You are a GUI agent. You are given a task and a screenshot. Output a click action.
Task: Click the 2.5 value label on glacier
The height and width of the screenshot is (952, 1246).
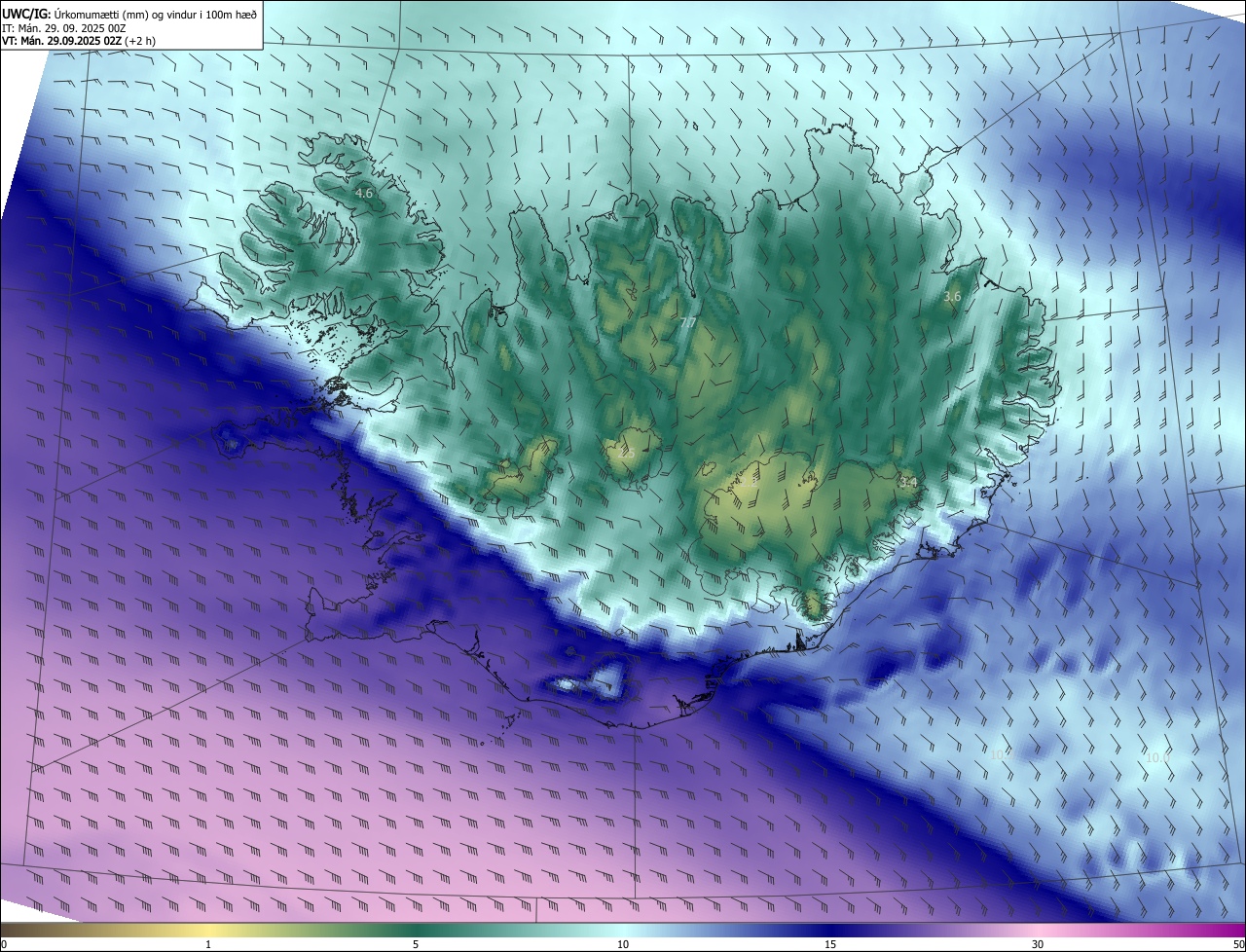click(x=626, y=455)
